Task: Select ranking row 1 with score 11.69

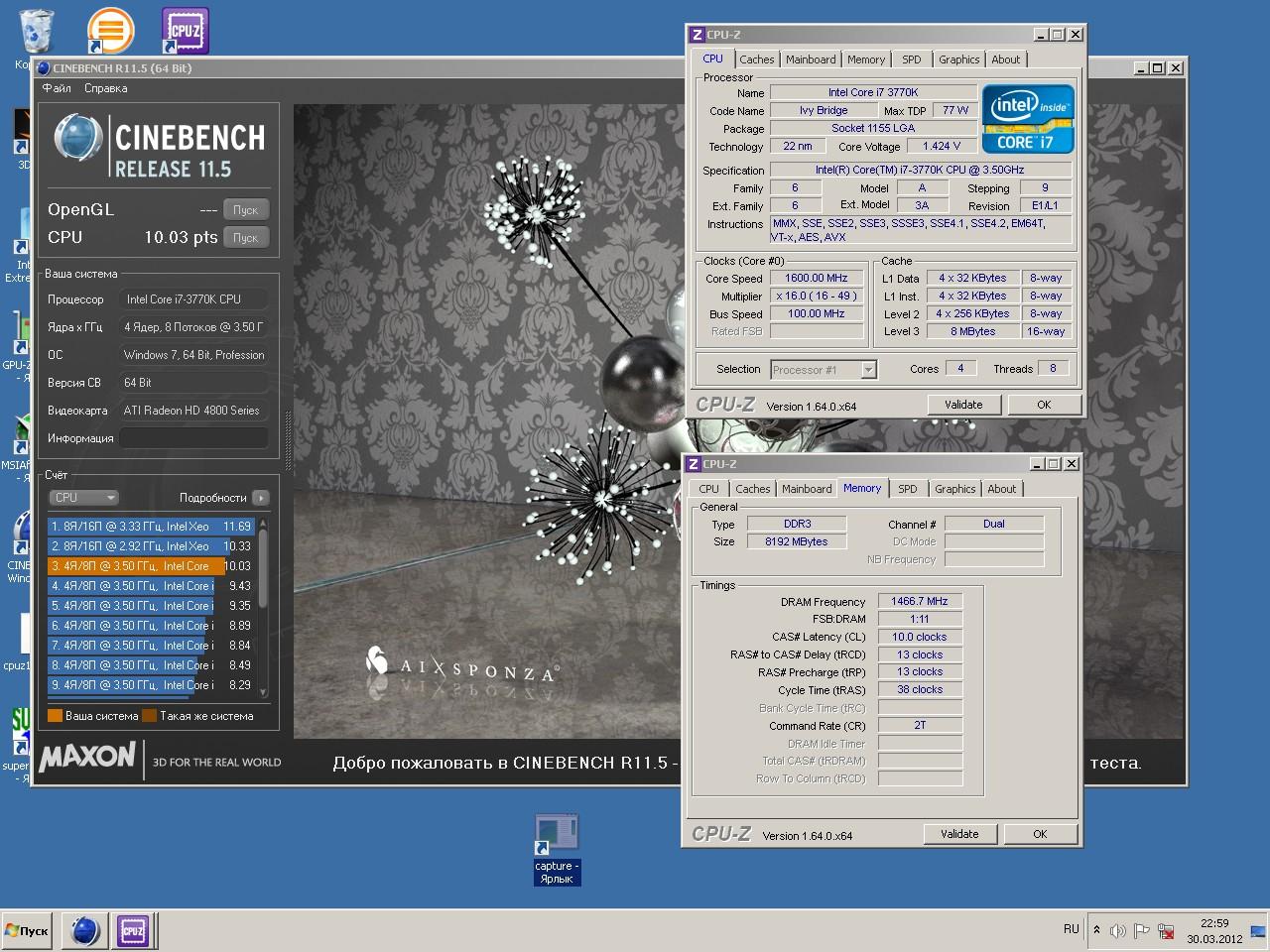Action: point(151,527)
